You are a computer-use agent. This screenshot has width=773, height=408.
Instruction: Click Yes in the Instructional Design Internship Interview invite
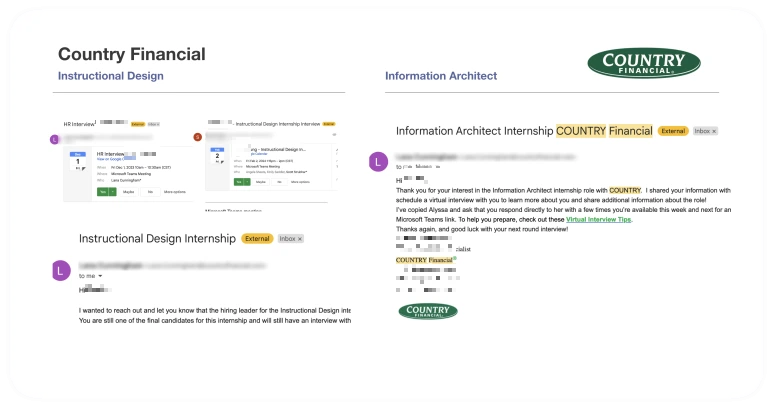(239, 182)
